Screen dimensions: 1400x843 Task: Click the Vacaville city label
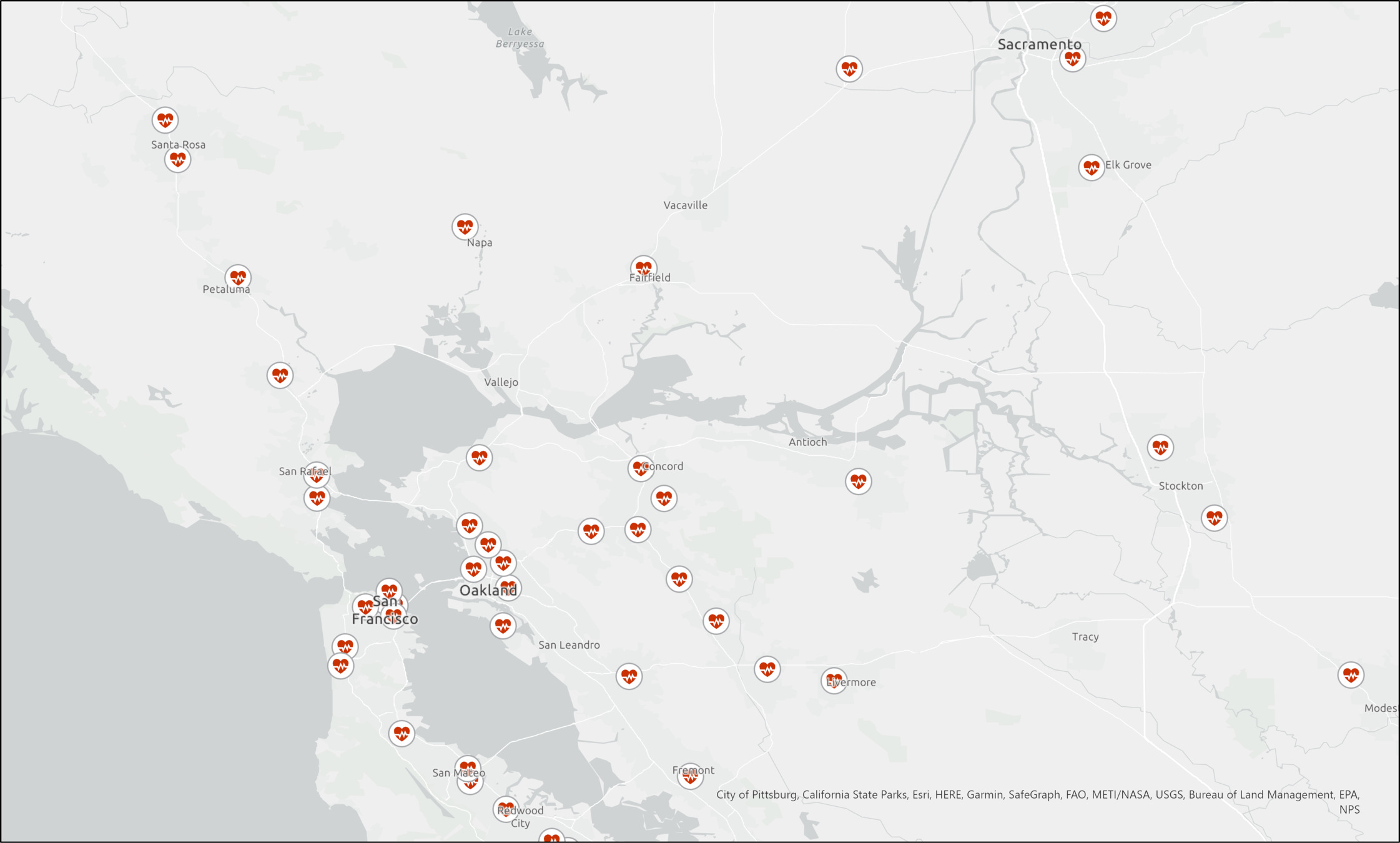685,205
